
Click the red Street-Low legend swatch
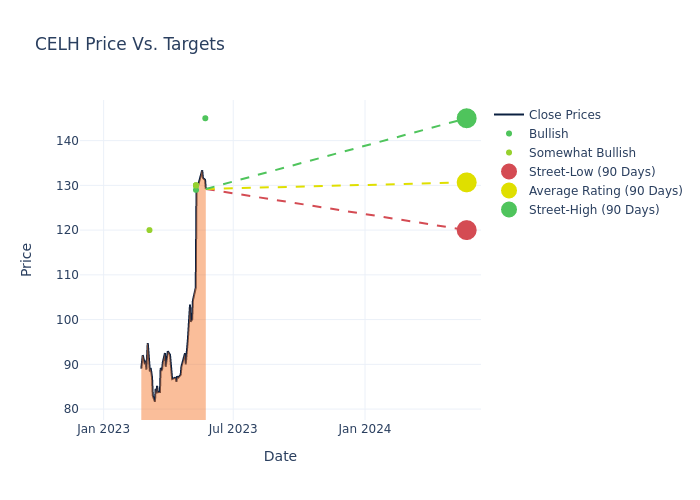509,172
